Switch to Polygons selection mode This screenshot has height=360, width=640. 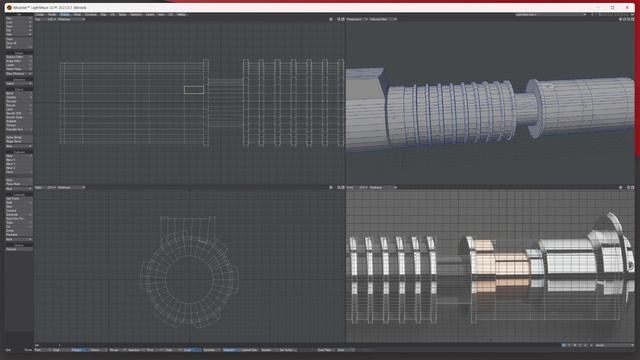pos(80,350)
